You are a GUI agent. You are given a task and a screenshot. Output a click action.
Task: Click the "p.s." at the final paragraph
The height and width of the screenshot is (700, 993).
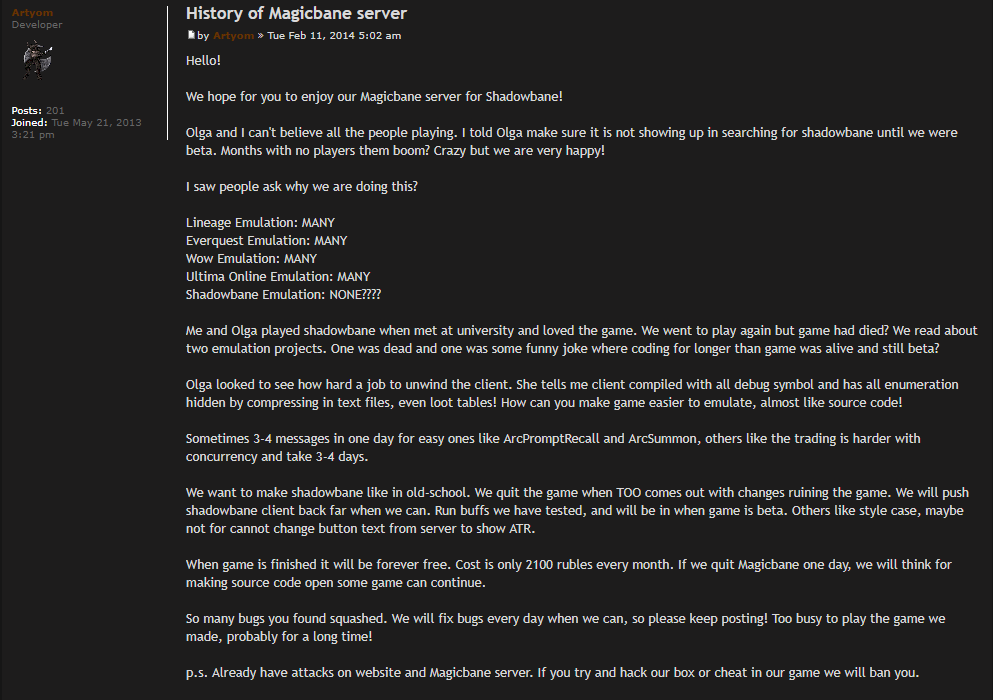(198, 673)
